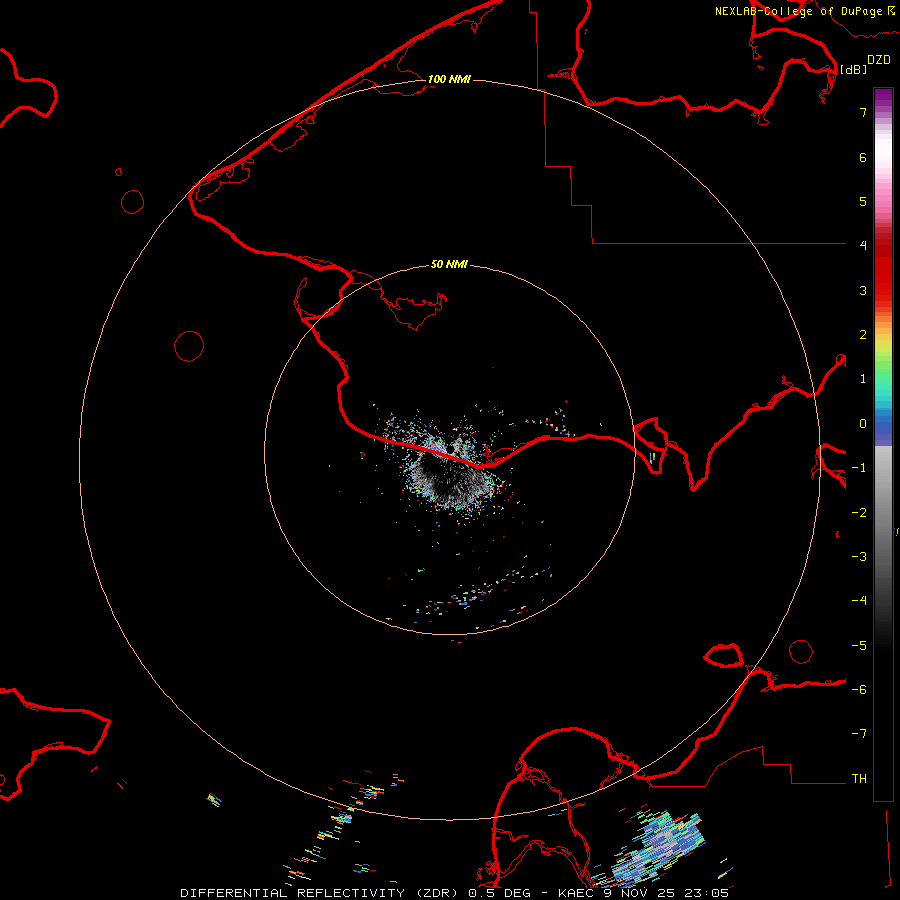900x900 pixels.
Task: Click the gray radar echo cluster at center
Action: (451, 479)
